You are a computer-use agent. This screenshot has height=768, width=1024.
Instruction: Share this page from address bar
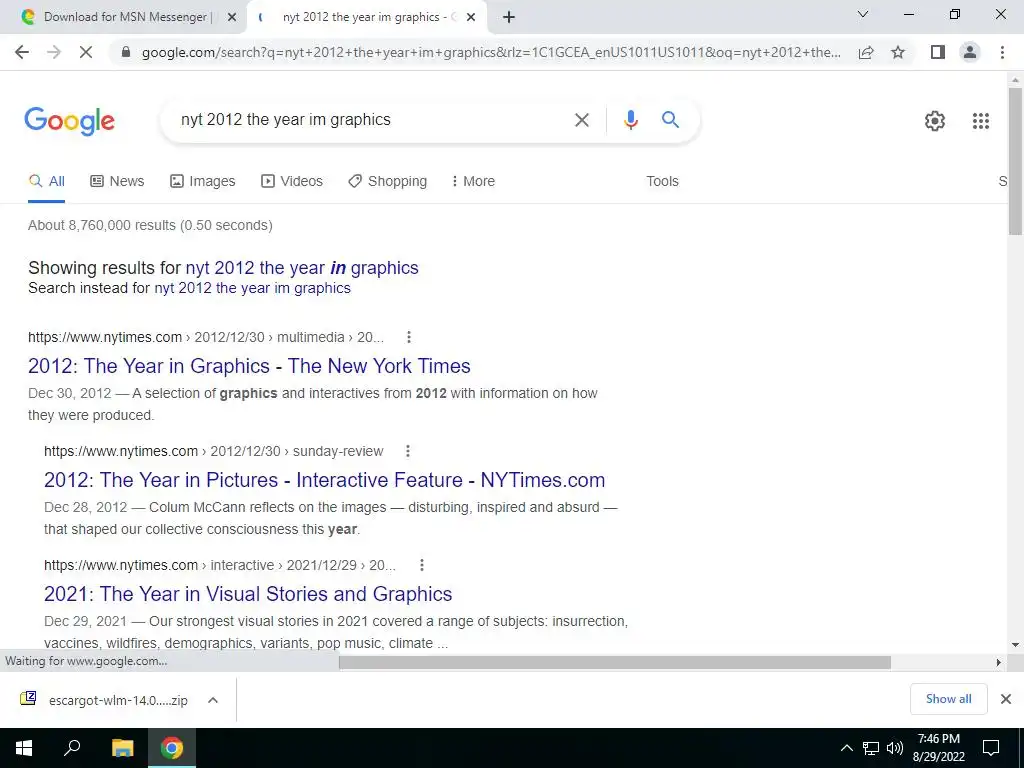(866, 52)
